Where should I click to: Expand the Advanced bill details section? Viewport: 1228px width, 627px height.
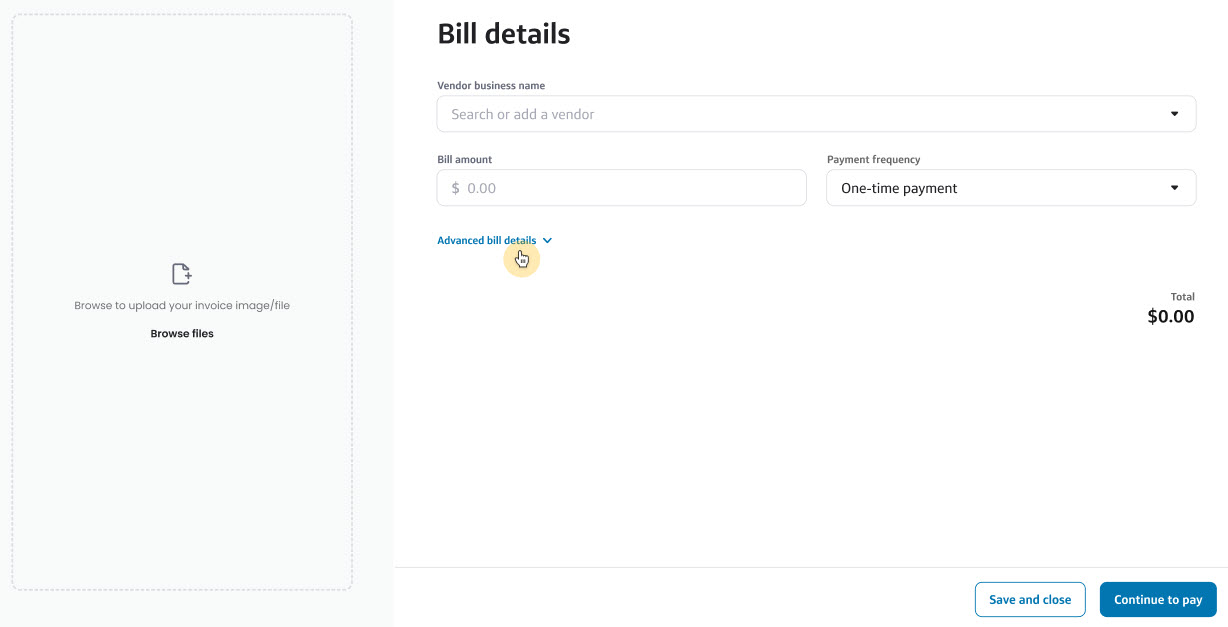click(488, 240)
